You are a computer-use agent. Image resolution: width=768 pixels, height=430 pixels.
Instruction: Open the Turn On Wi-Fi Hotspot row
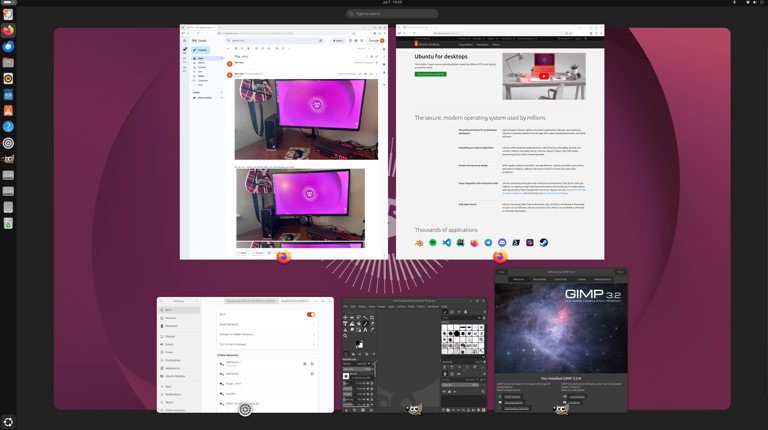coord(266,344)
